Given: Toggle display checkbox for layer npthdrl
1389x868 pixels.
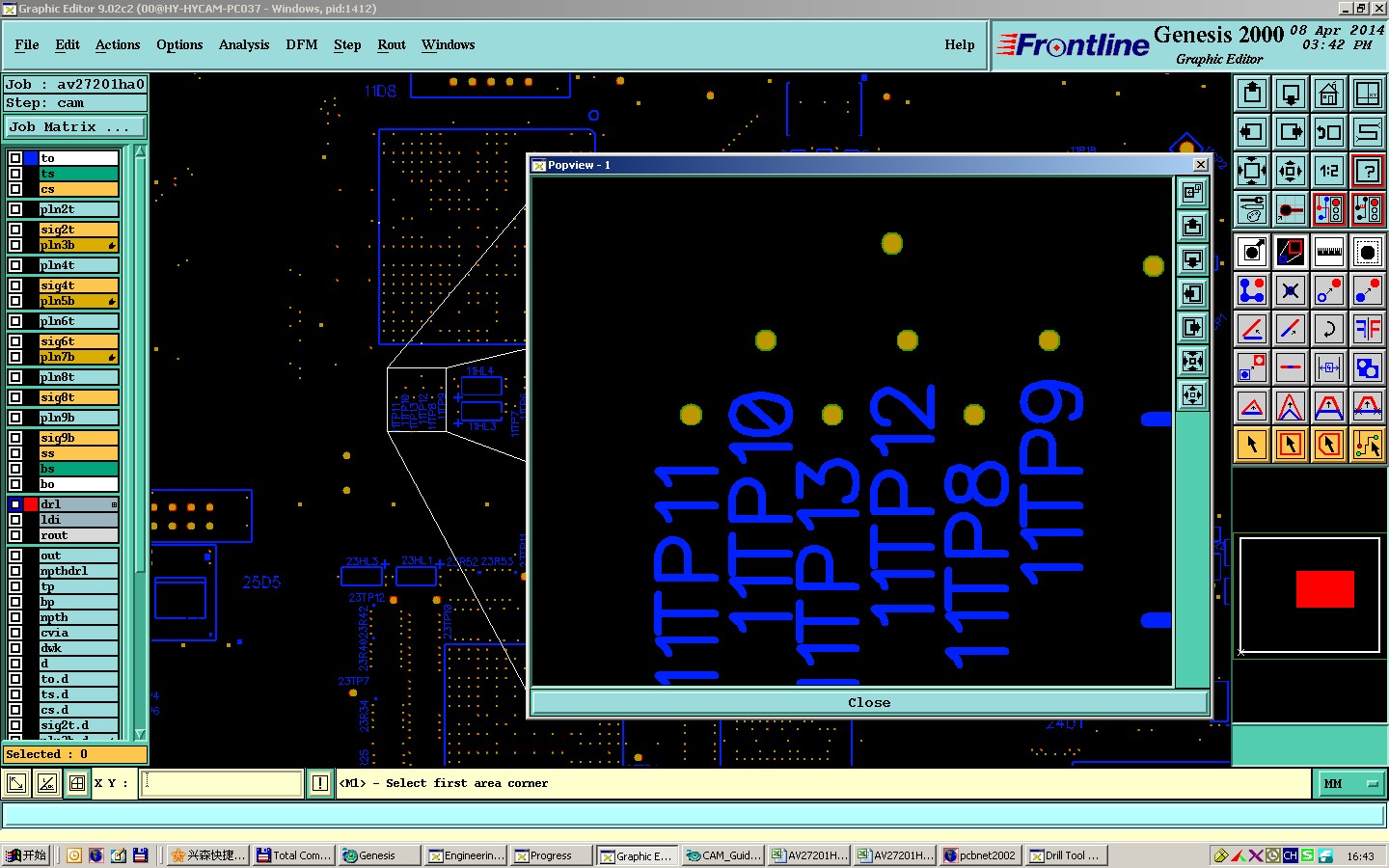Looking at the screenshot, I should 15,571.
